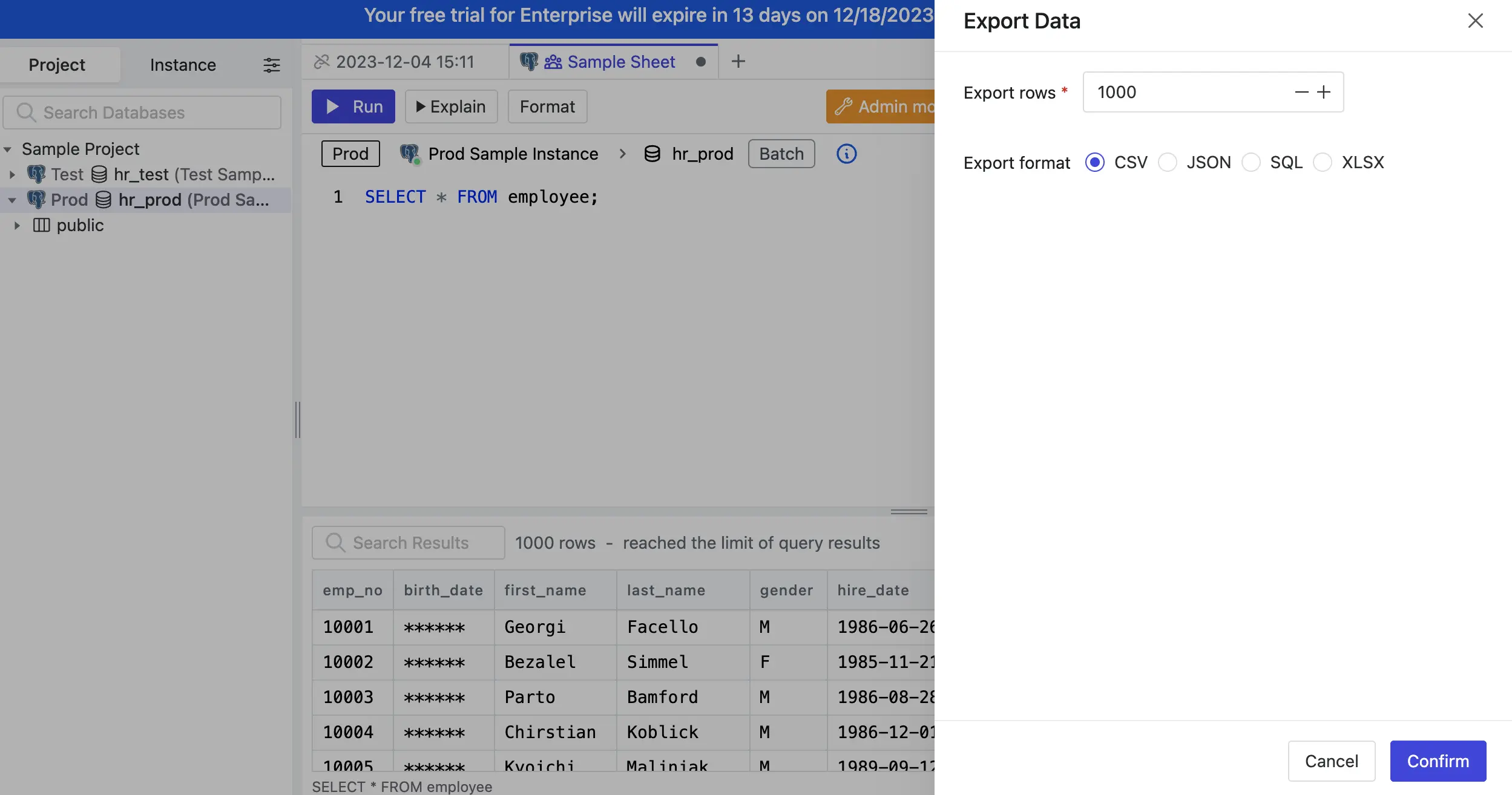Image resolution: width=1512 pixels, height=795 pixels.
Task: Click the Search Results magnifier icon
Action: coord(335,543)
